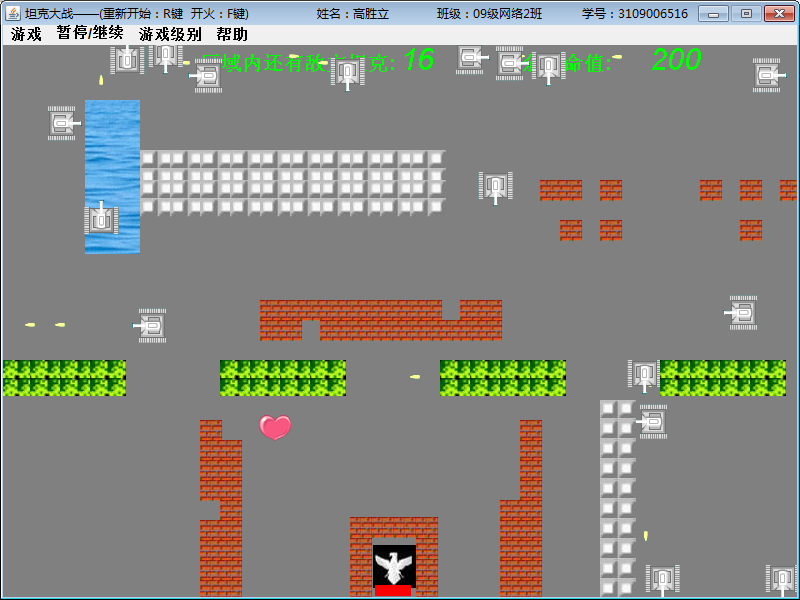Click the blue water block

click(112, 177)
